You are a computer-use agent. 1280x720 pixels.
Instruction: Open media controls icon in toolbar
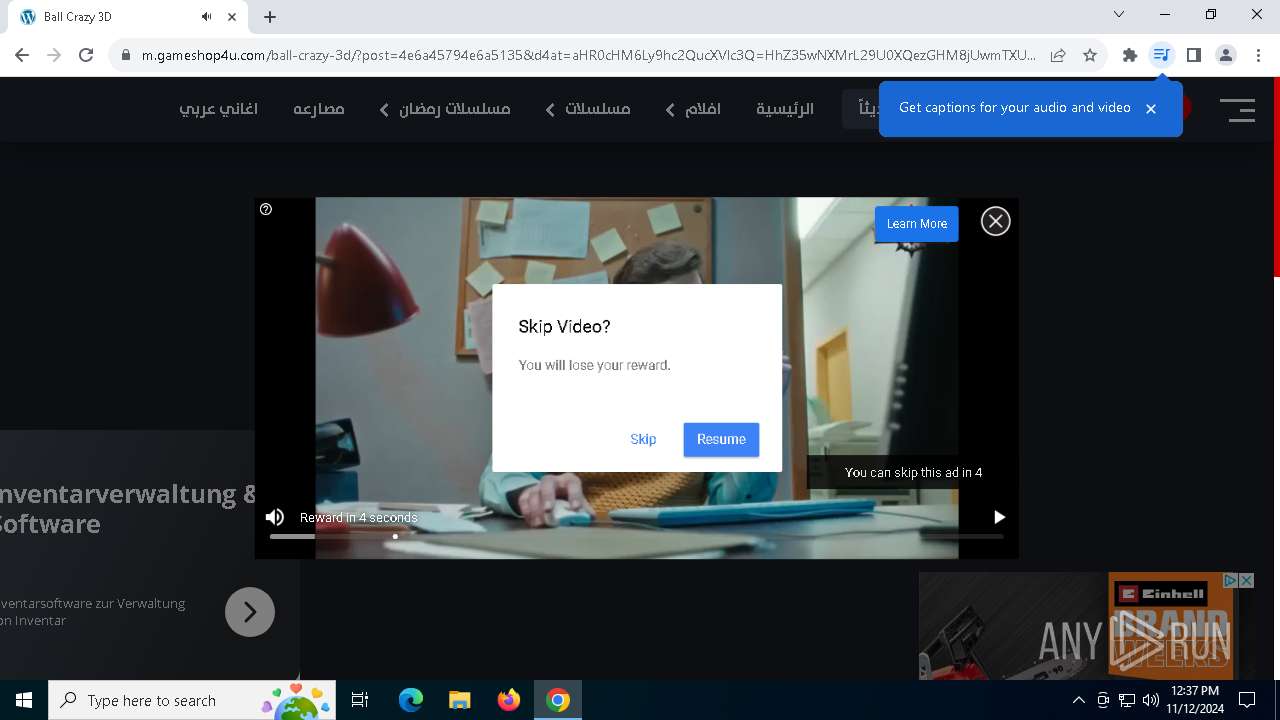[x=1162, y=55]
